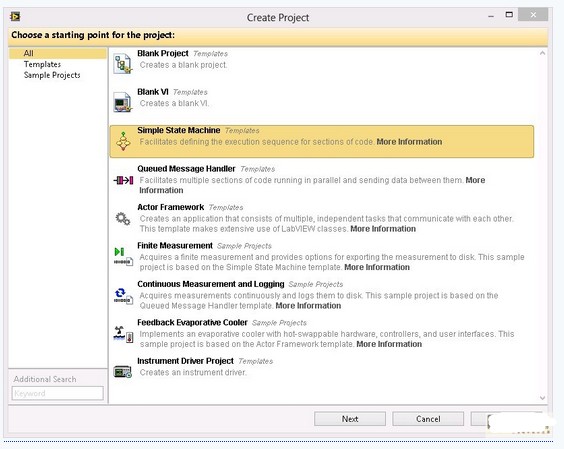Viewport: 564px width, 449px height.
Task: Select the Queued Message Handler title
Action: (186, 169)
